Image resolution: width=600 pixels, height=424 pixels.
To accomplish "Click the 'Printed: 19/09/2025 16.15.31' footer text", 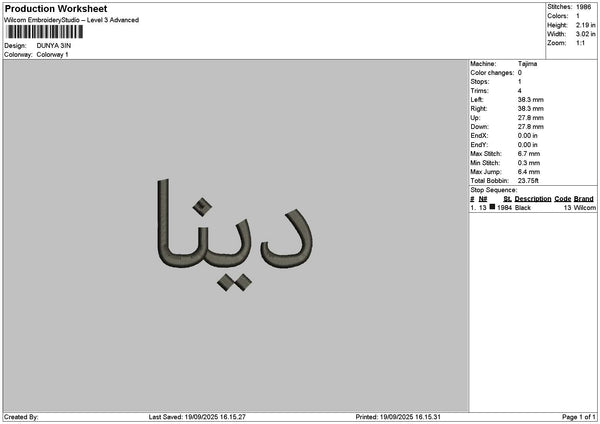I will [x=398, y=417].
